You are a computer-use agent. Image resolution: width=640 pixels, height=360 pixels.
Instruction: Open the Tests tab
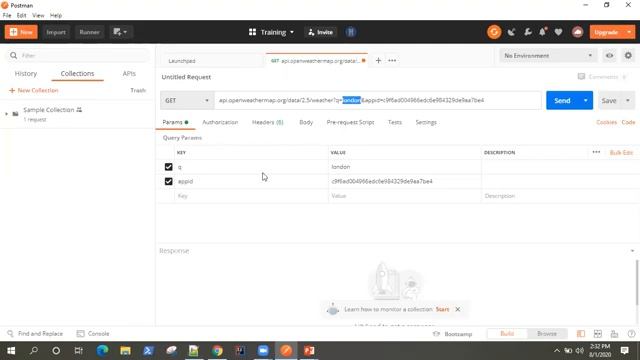point(395,122)
